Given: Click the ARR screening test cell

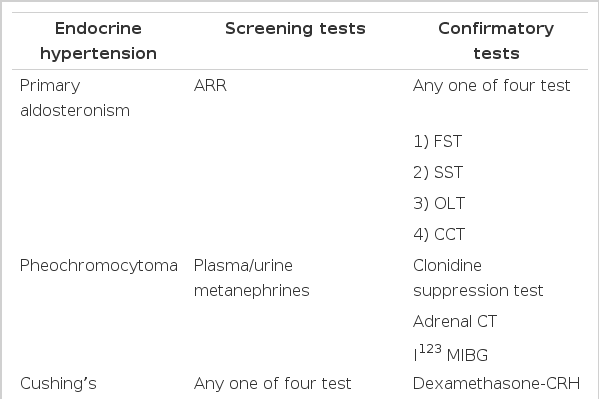Looking at the screenshot, I should (x=210, y=86).
